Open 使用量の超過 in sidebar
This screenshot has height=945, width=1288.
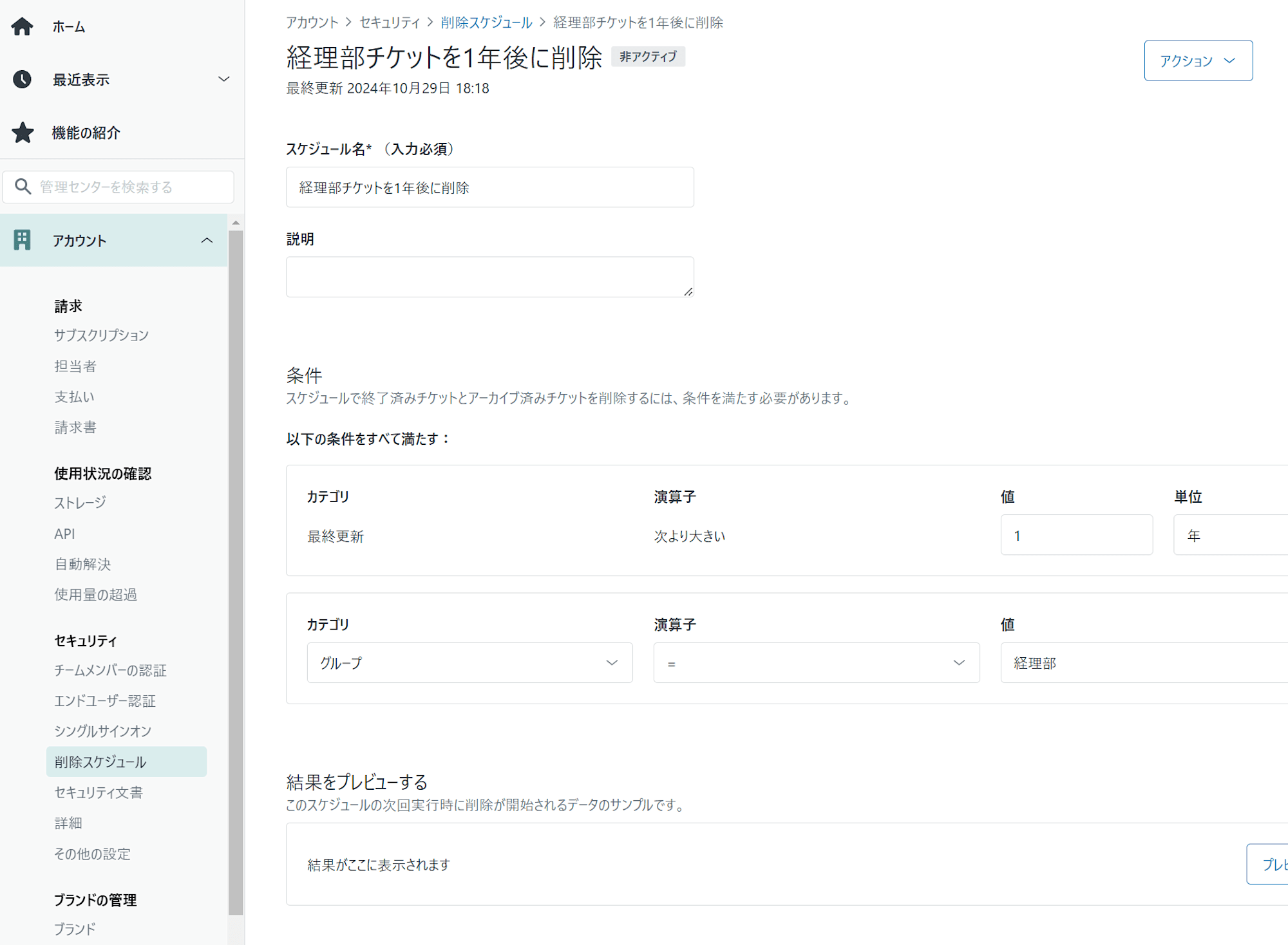[x=95, y=594]
